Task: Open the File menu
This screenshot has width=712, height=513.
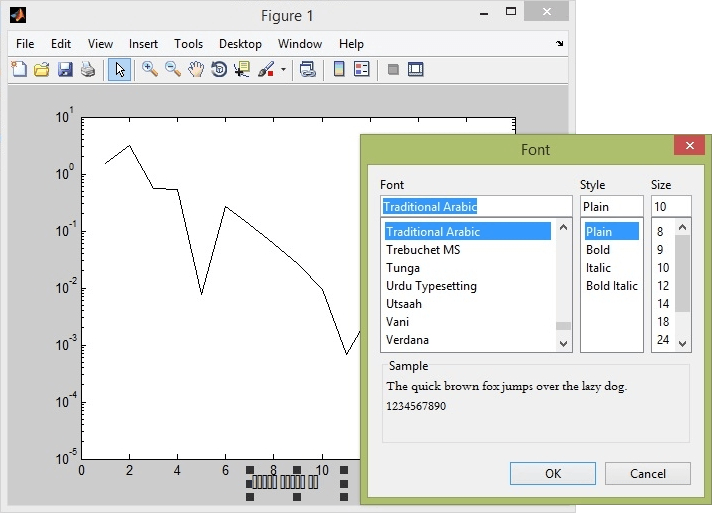Action: 25,44
